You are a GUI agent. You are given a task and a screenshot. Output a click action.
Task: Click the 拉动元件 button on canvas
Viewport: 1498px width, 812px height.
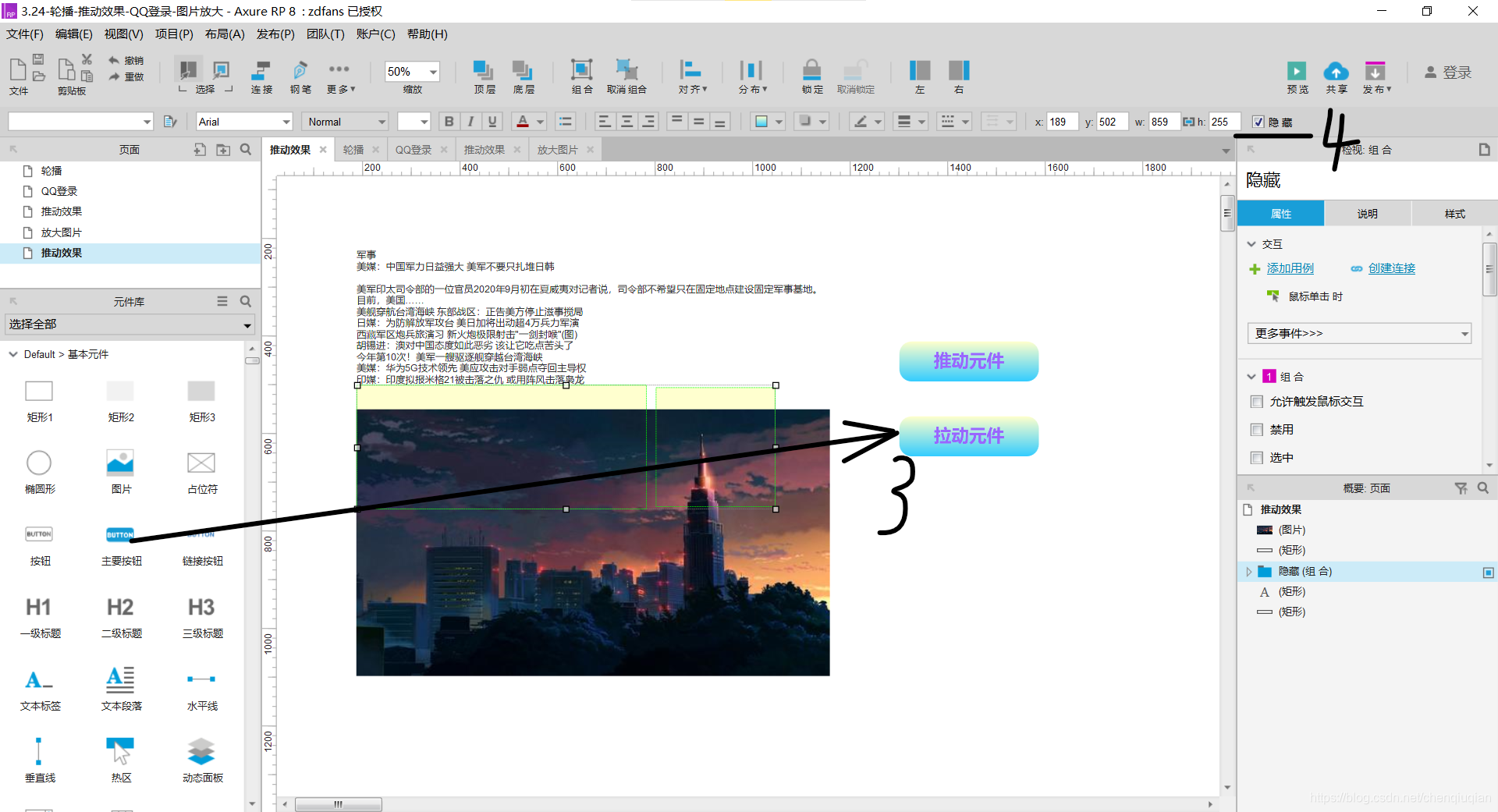click(969, 436)
